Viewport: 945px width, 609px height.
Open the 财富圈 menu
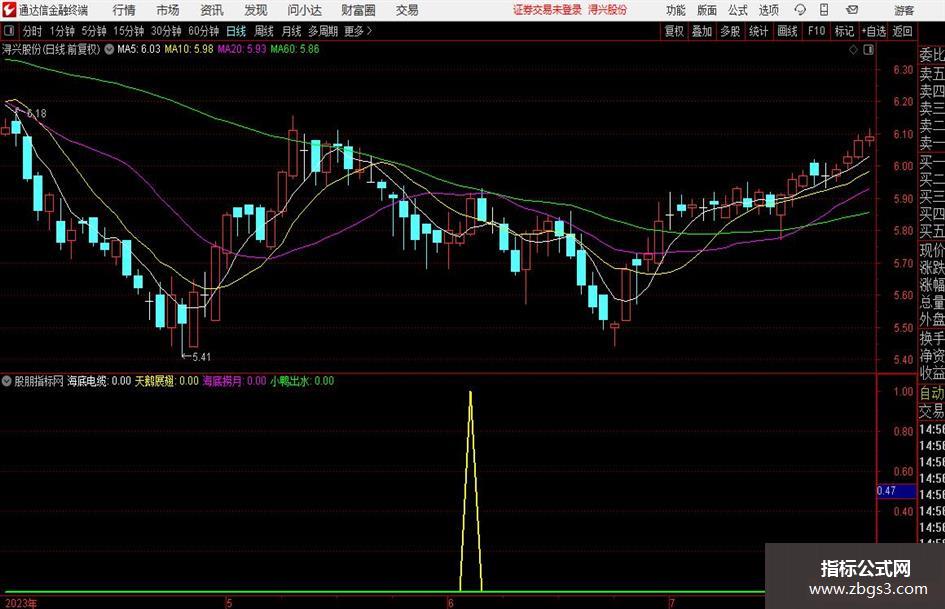click(358, 10)
